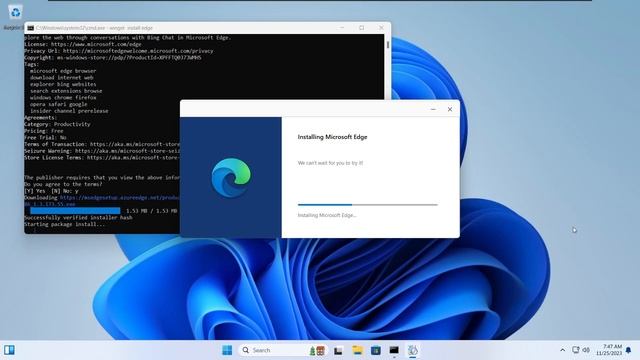Open the clock and date flyout
Screen dimensions: 640x360
[x=609, y=350]
